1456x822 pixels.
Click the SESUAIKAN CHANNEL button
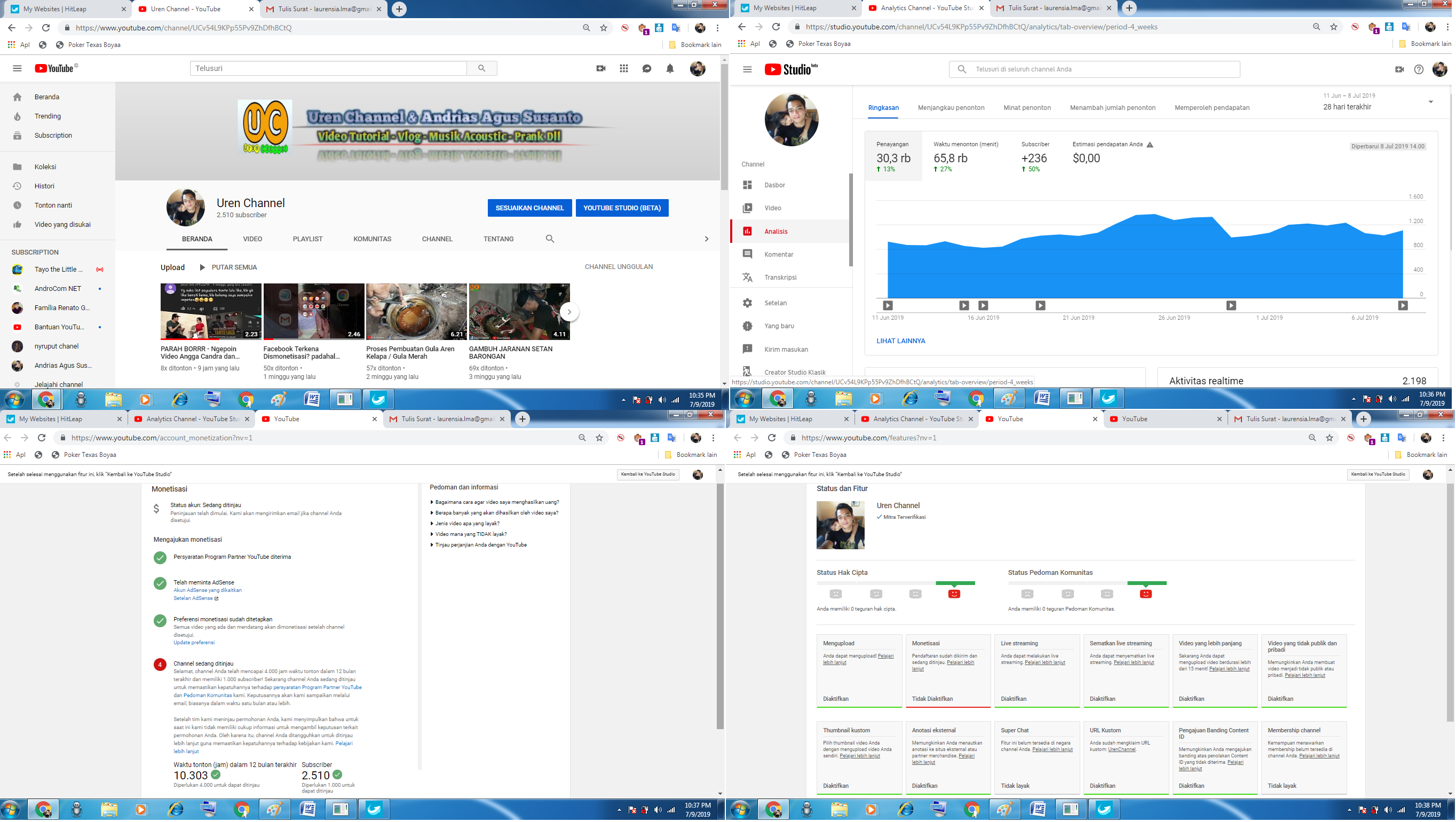point(529,208)
